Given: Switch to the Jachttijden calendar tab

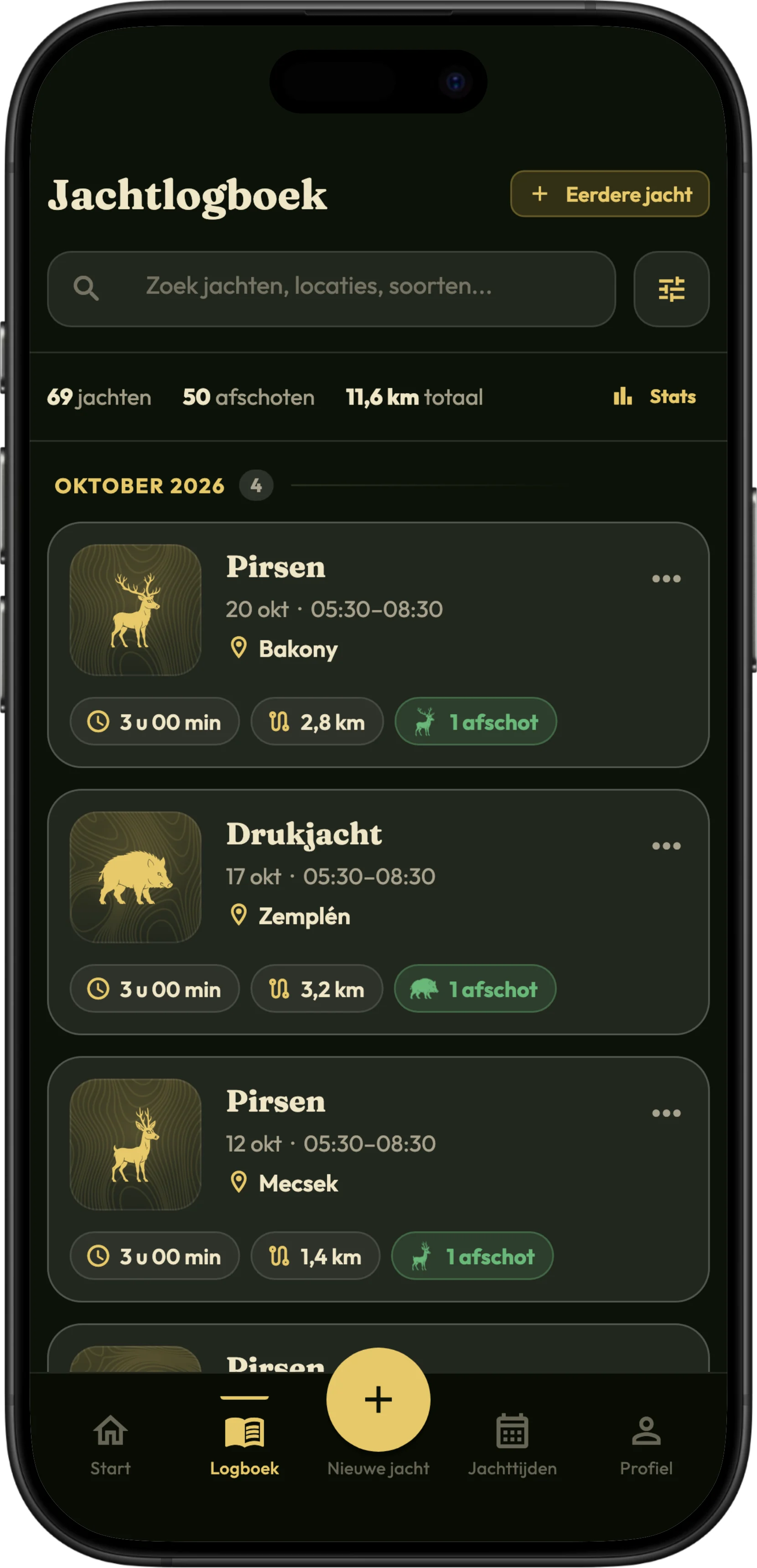Looking at the screenshot, I should (512, 1445).
